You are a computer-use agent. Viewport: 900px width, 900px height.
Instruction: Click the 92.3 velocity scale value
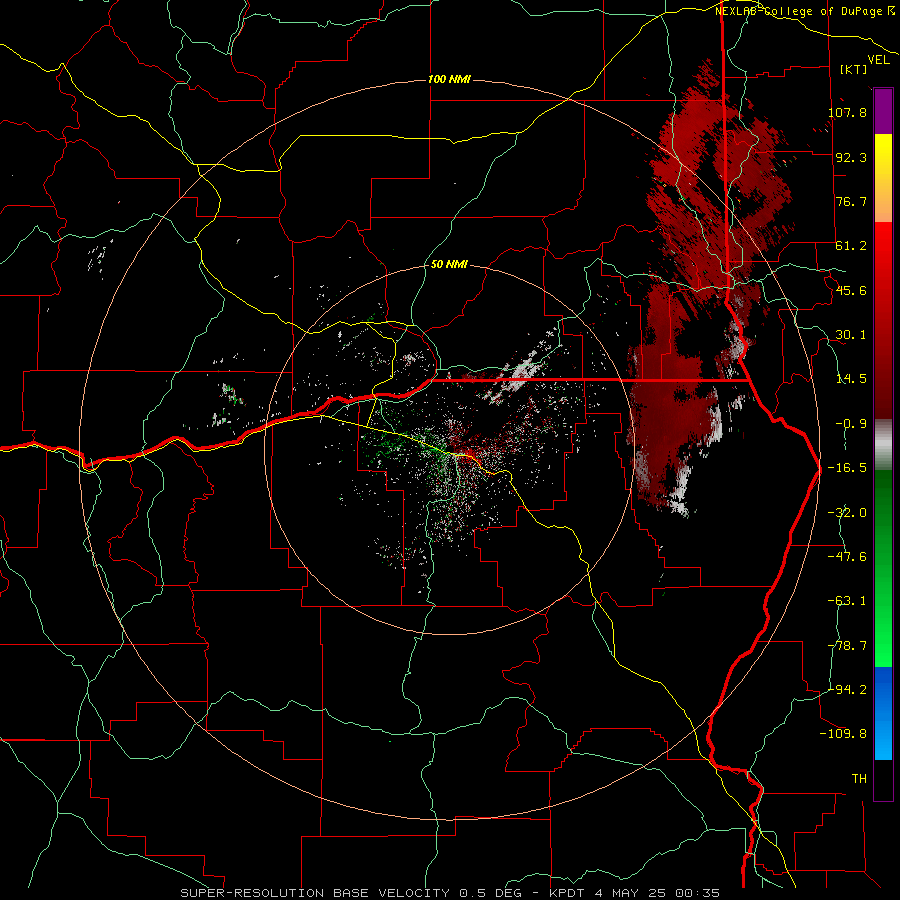(x=851, y=157)
